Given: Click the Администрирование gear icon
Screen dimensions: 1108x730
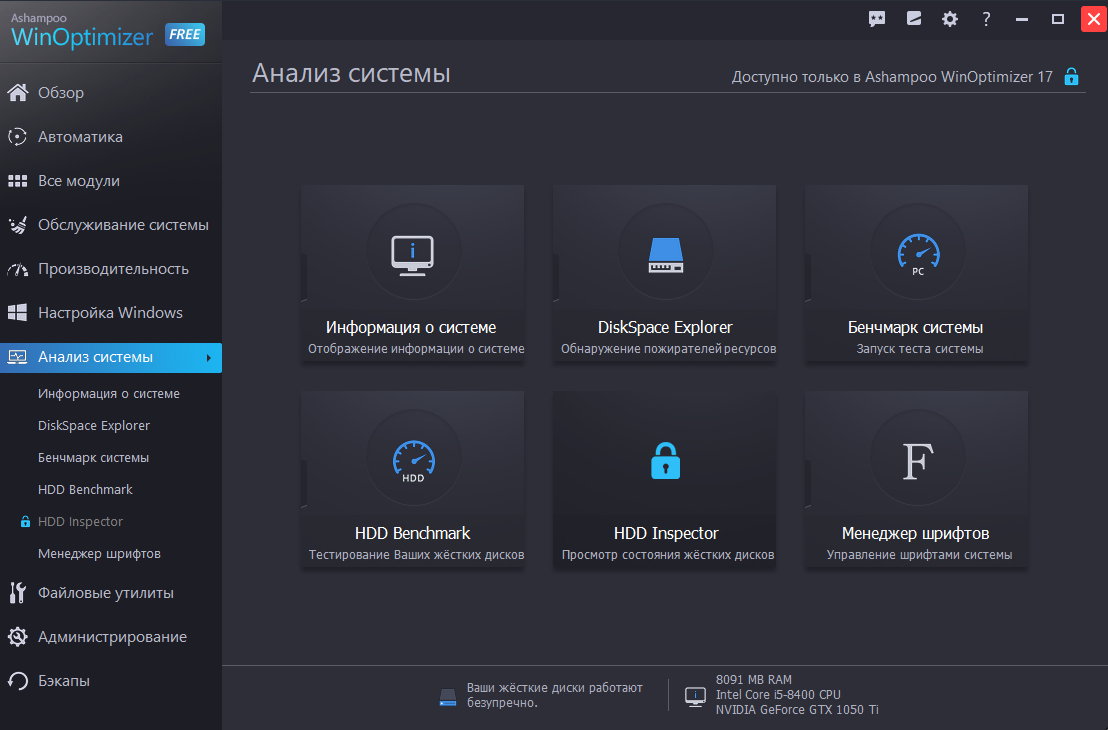Looking at the screenshot, I should coord(18,637).
